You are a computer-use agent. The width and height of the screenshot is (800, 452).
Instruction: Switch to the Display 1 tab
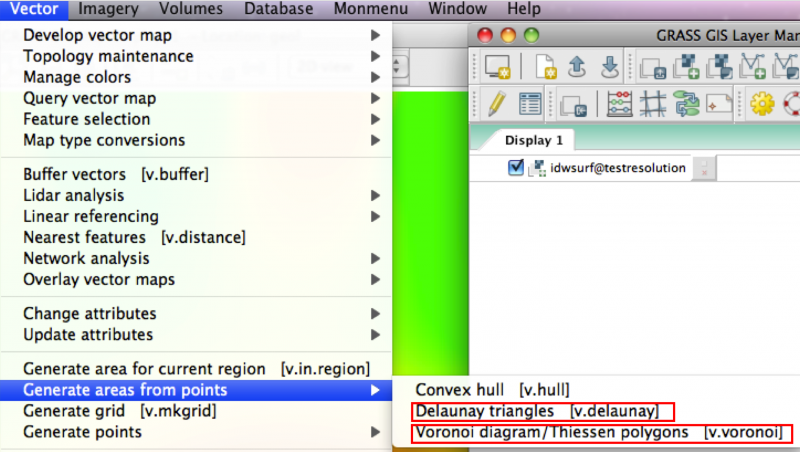pos(533,140)
